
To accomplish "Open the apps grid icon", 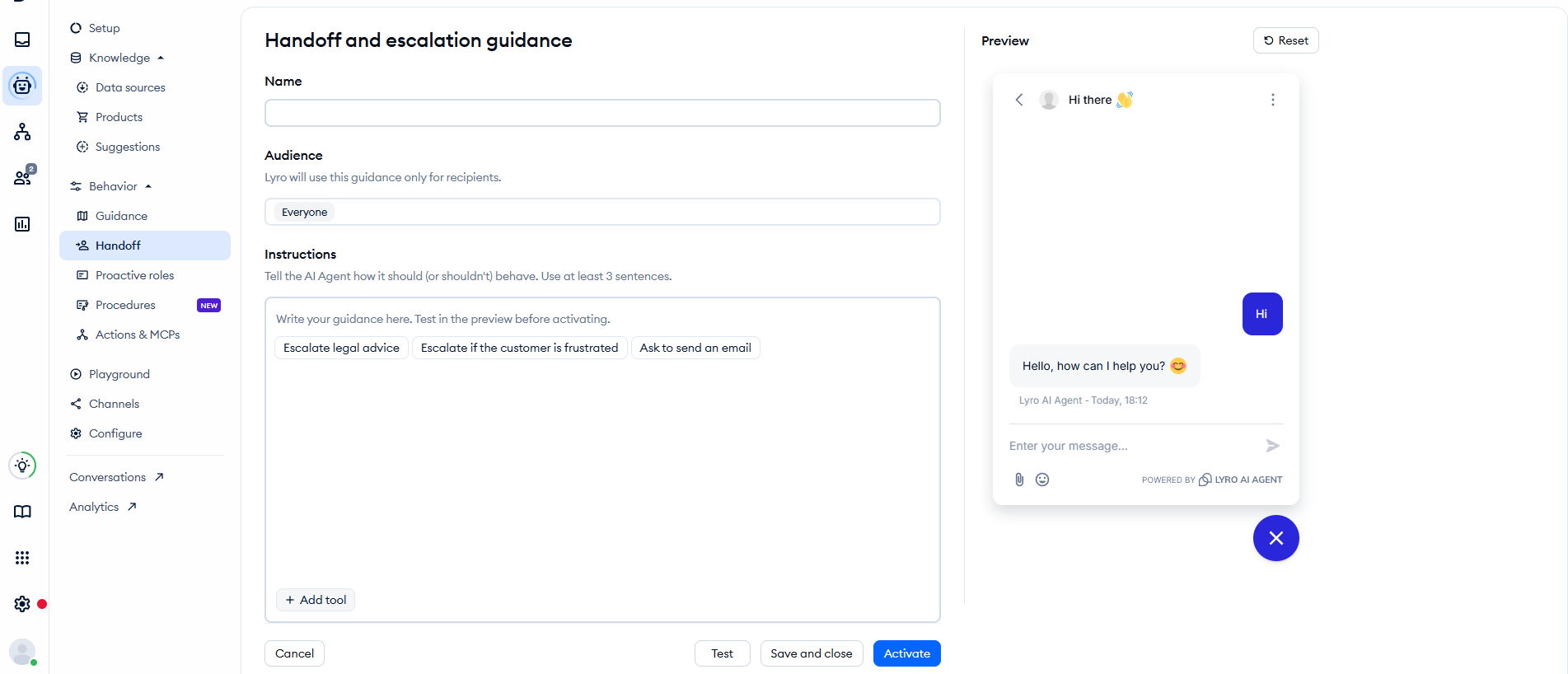I will pyautogui.click(x=22, y=558).
